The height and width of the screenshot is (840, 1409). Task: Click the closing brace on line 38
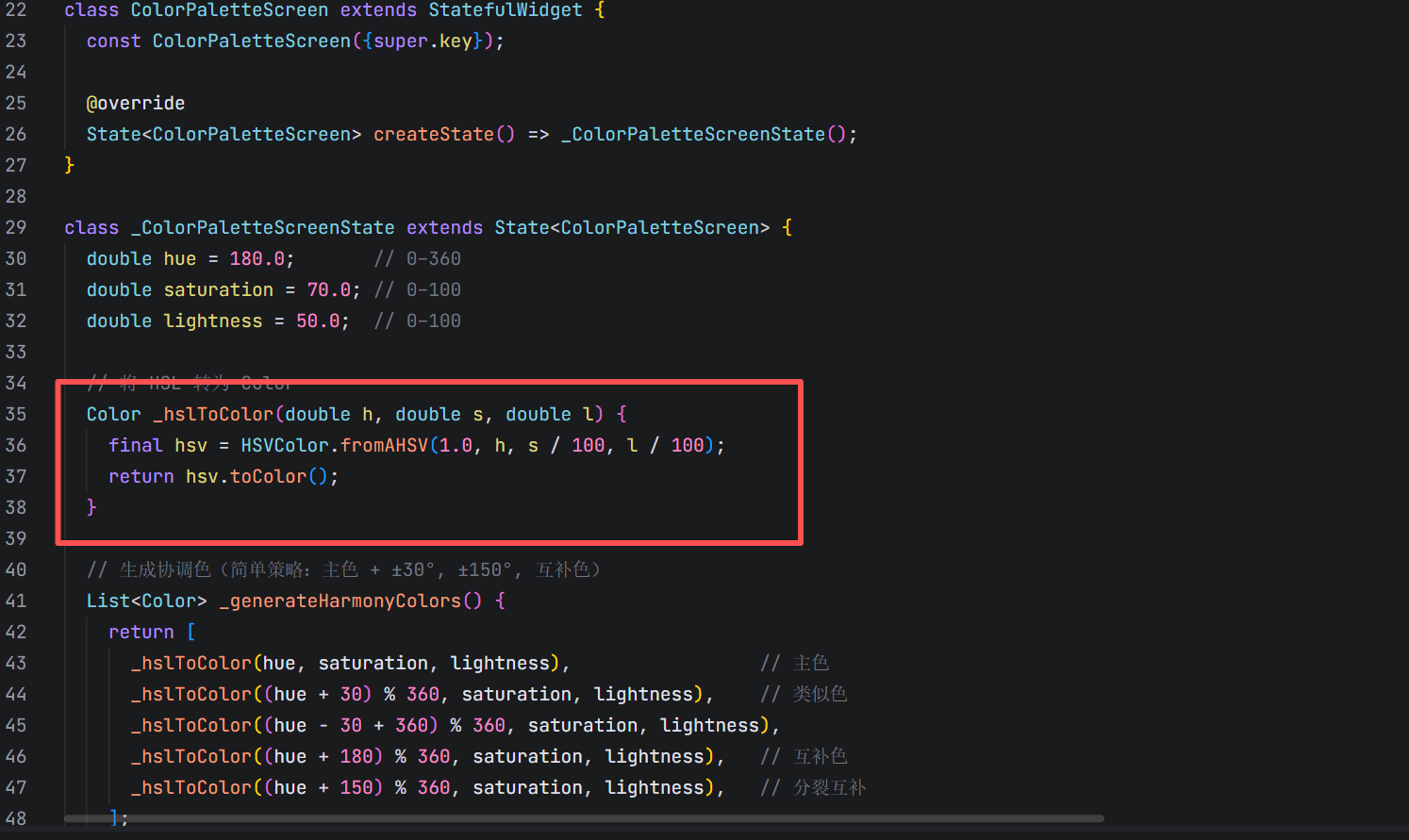click(x=91, y=507)
